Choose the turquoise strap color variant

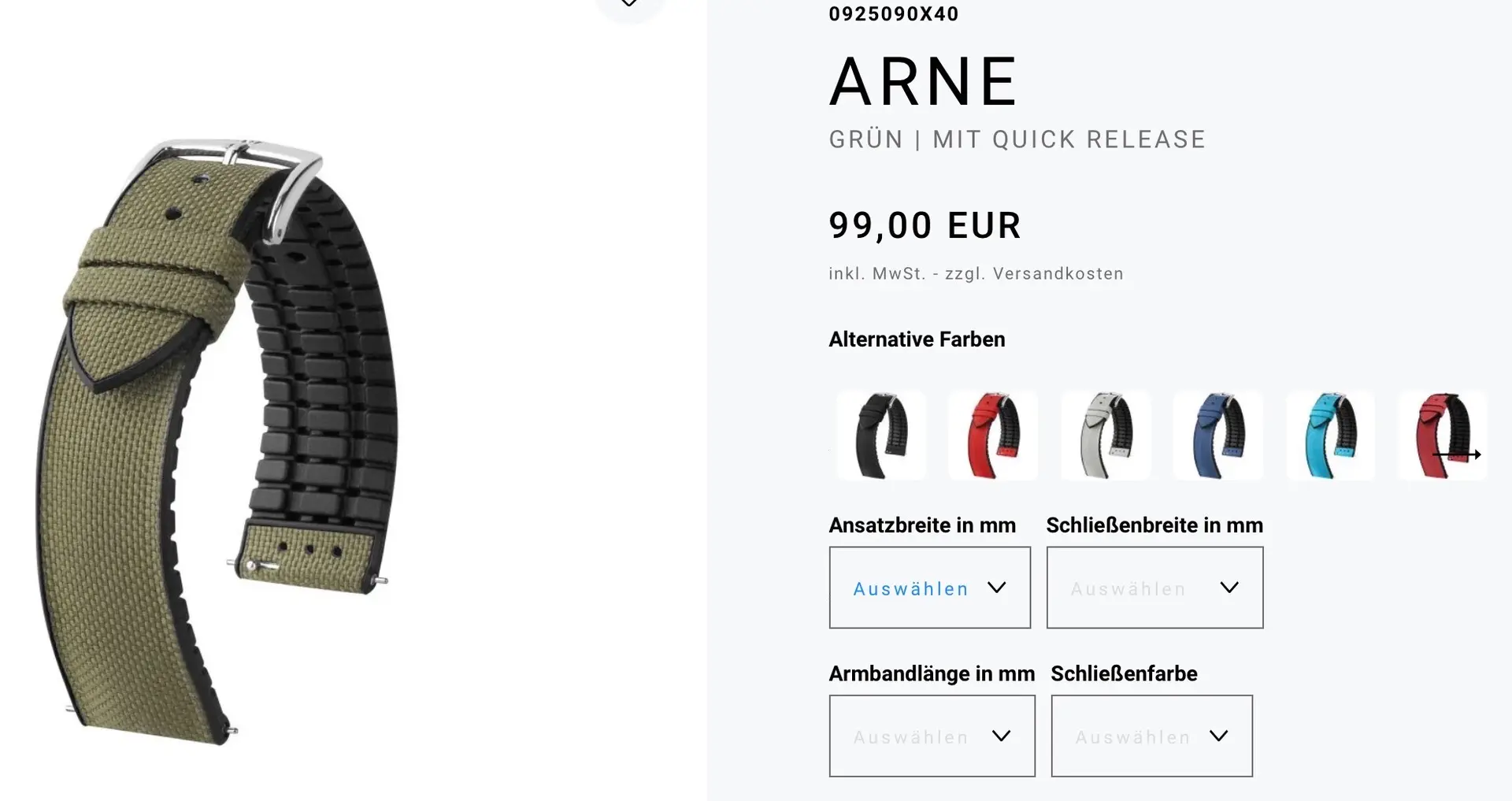pos(1330,436)
